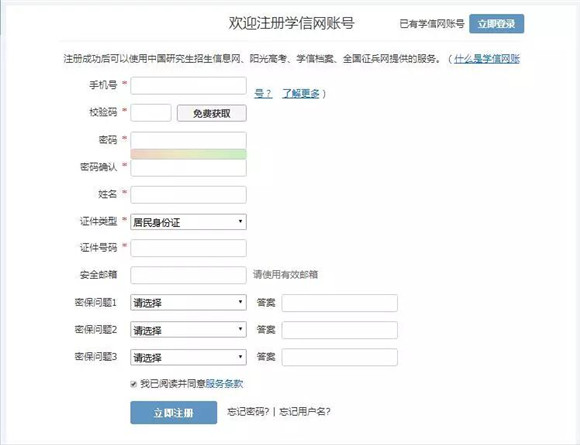580x445 pixels.
Task: Focus the 校验码 input box
Action: tap(151, 113)
